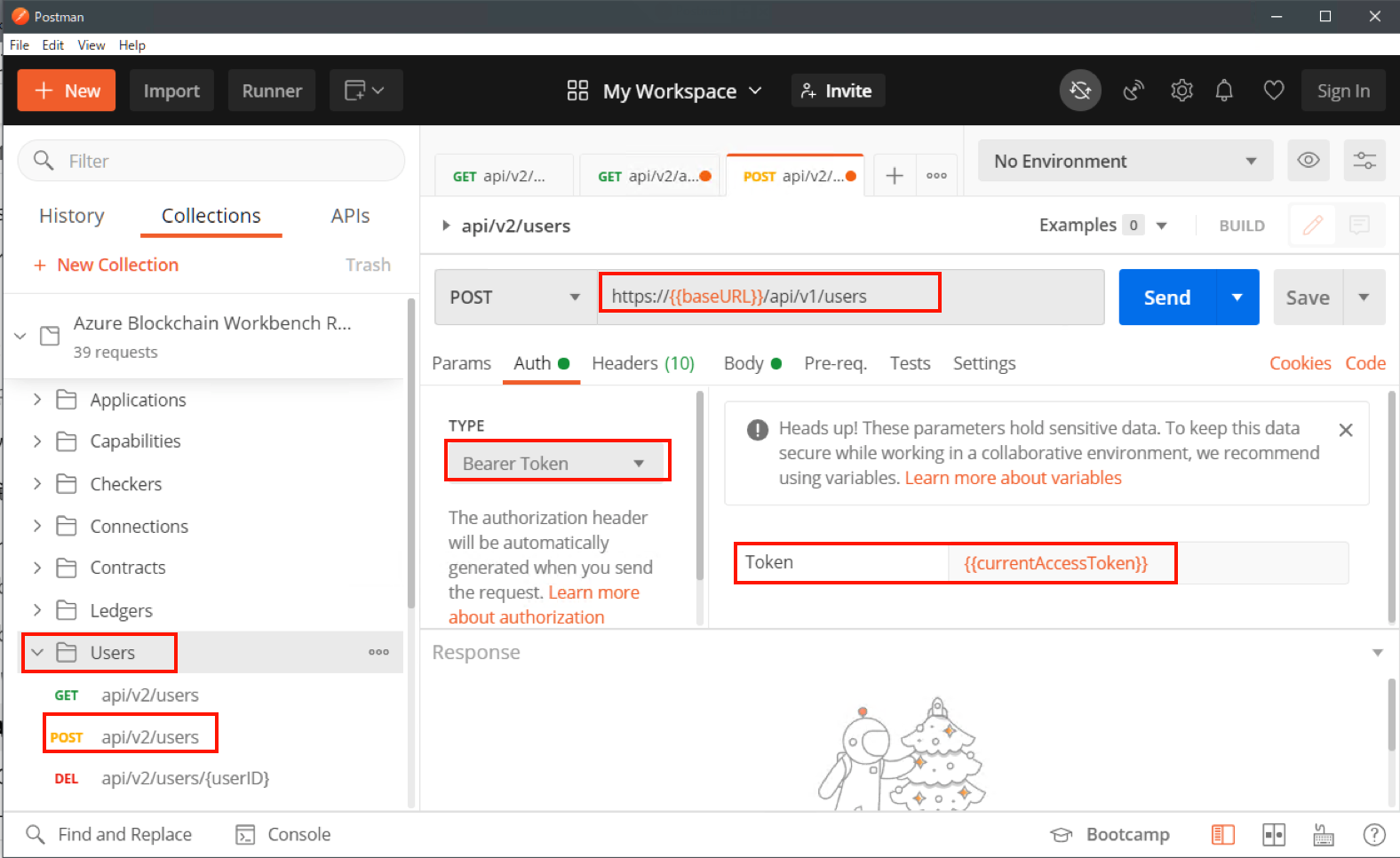Image resolution: width=1400 pixels, height=858 pixels.
Task: Click the environment quick look eye icon
Action: pos(1309,161)
